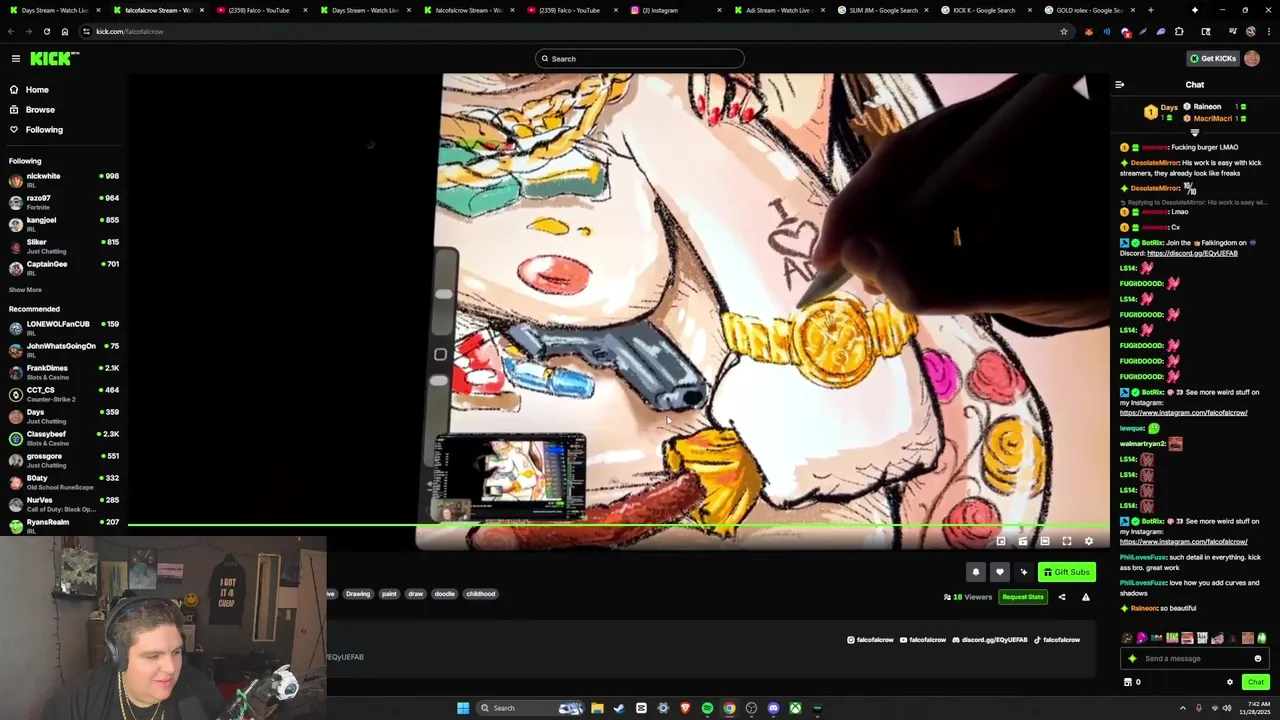Open discord.gg/EQyUEFAB link in chat

pos(1192,254)
